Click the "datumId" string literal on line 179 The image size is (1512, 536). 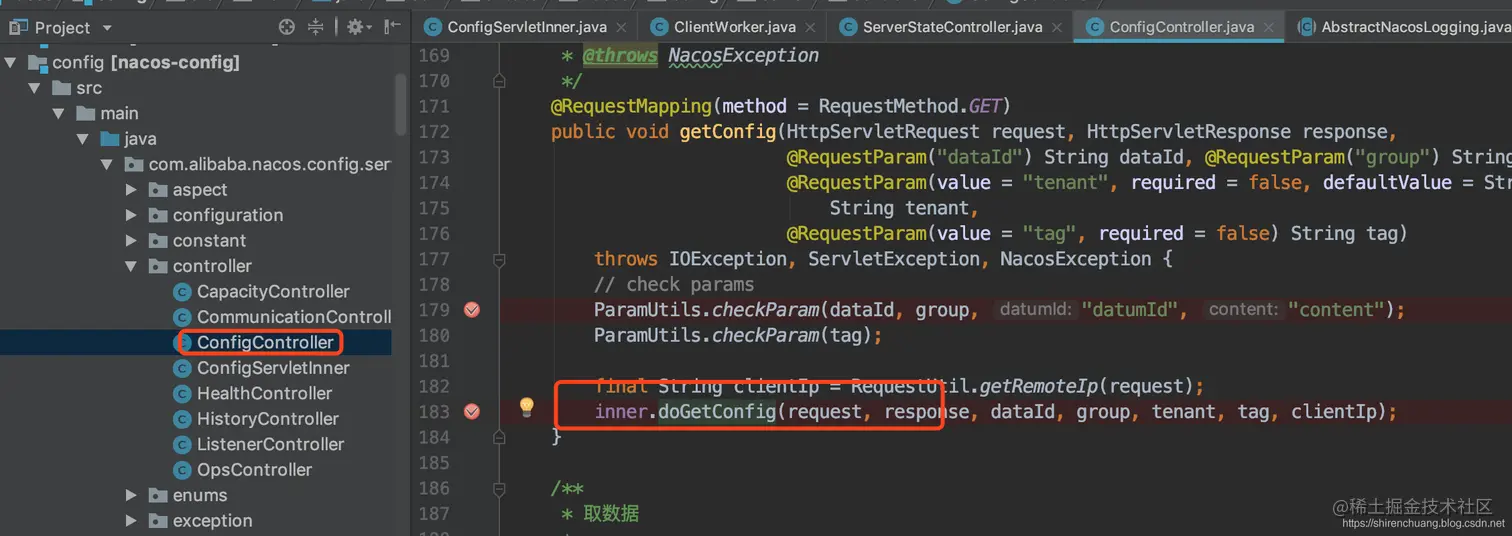pos(1130,310)
